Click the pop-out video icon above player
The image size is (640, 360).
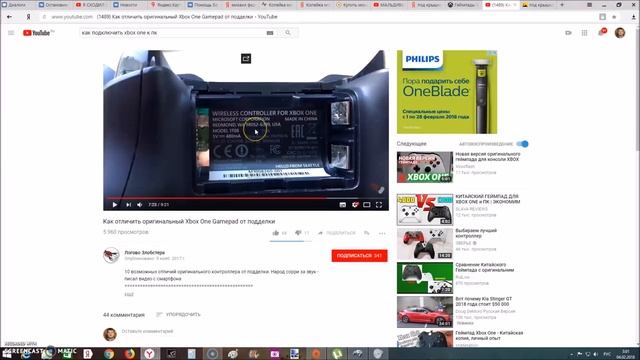point(246,58)
